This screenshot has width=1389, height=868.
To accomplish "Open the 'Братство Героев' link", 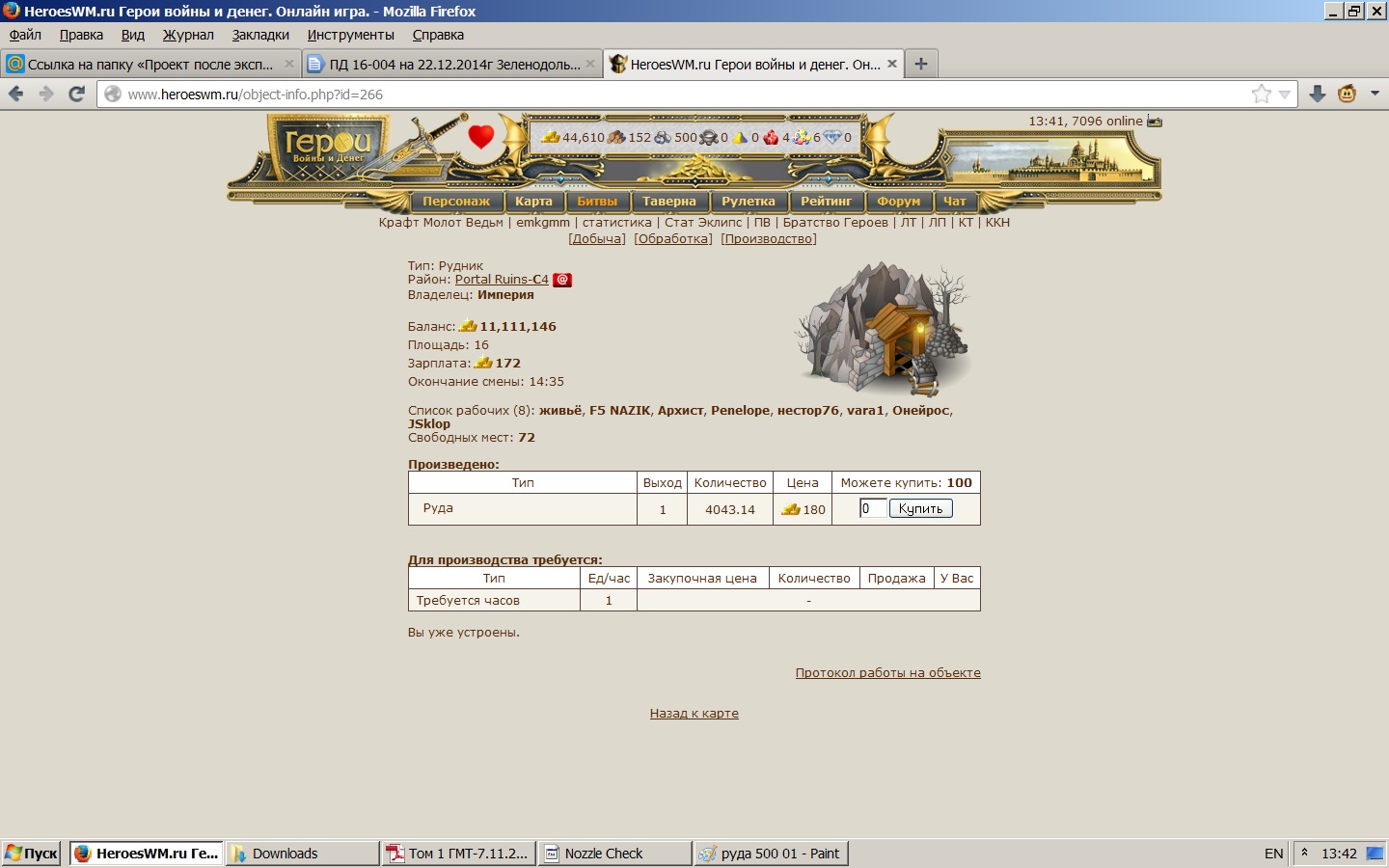I will click(835, 223).
